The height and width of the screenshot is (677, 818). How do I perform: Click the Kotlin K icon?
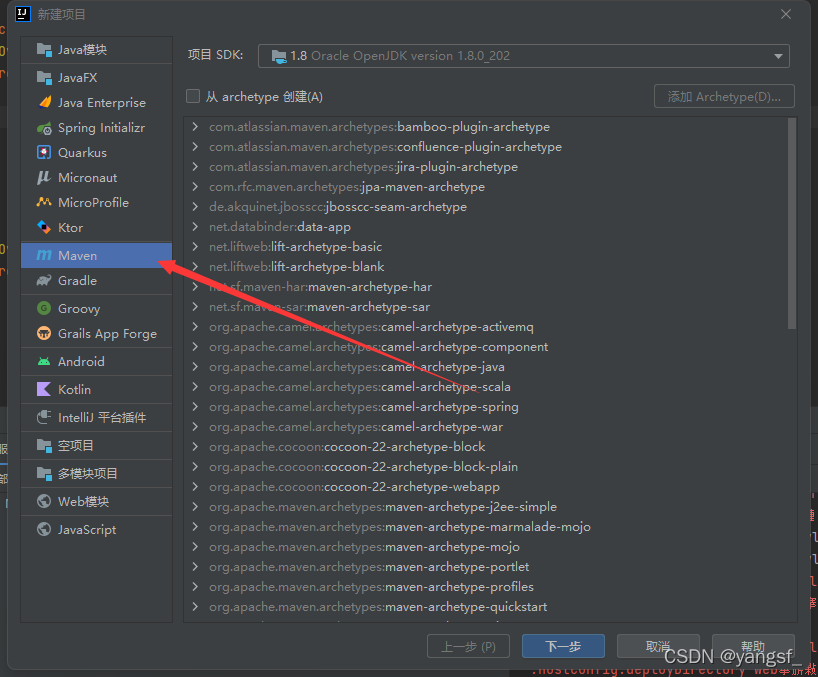pos(44,389)
